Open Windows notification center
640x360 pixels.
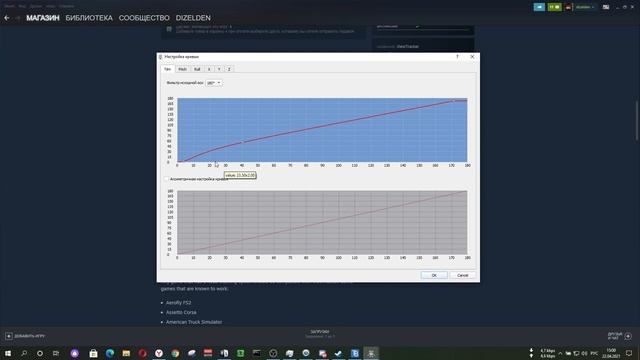pos(629,353)
